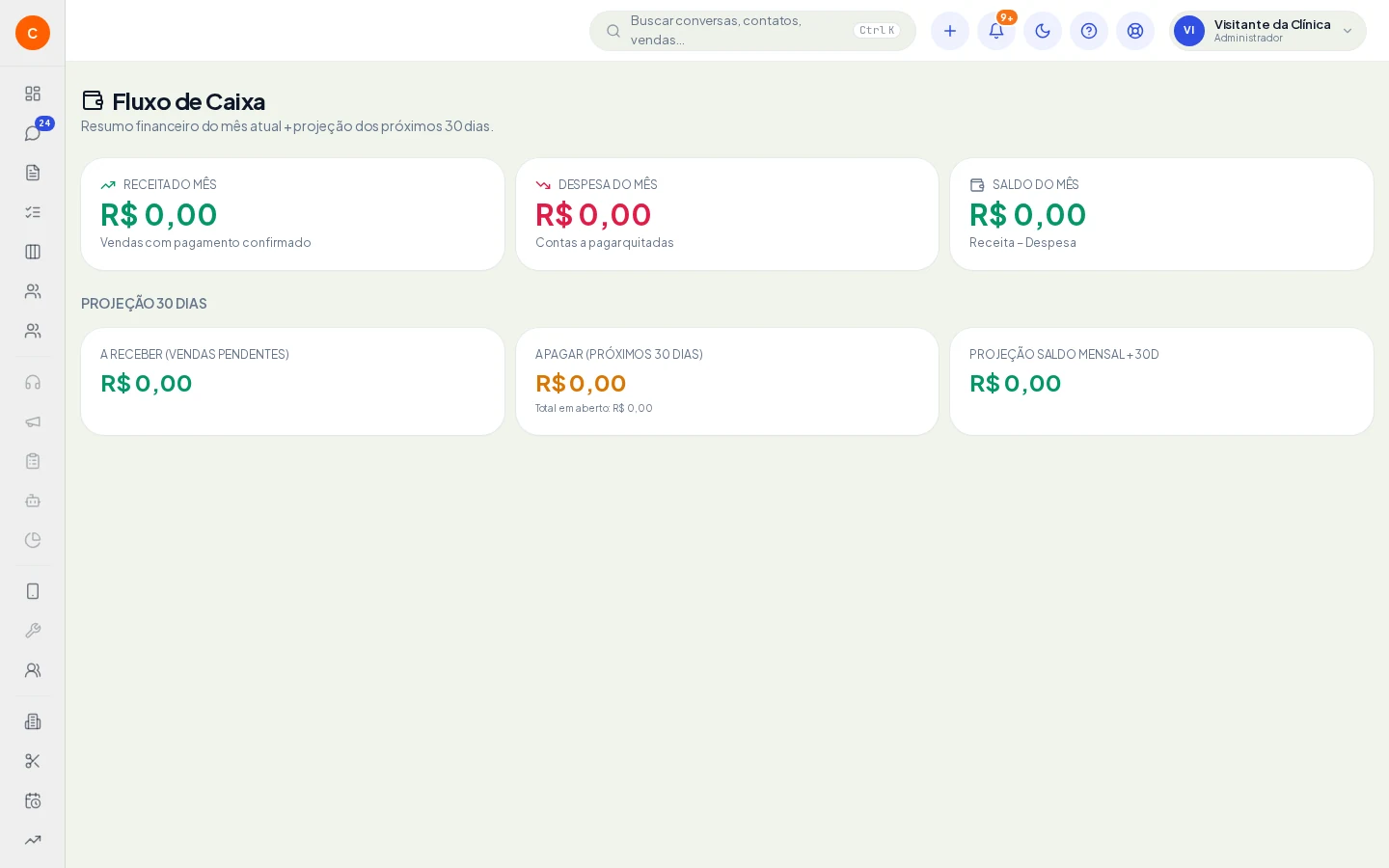The width and height of the screenshot is (1389, 868).
Task: Click the Projeção 30 Dias section heading
Action: (x=144, y=304)
